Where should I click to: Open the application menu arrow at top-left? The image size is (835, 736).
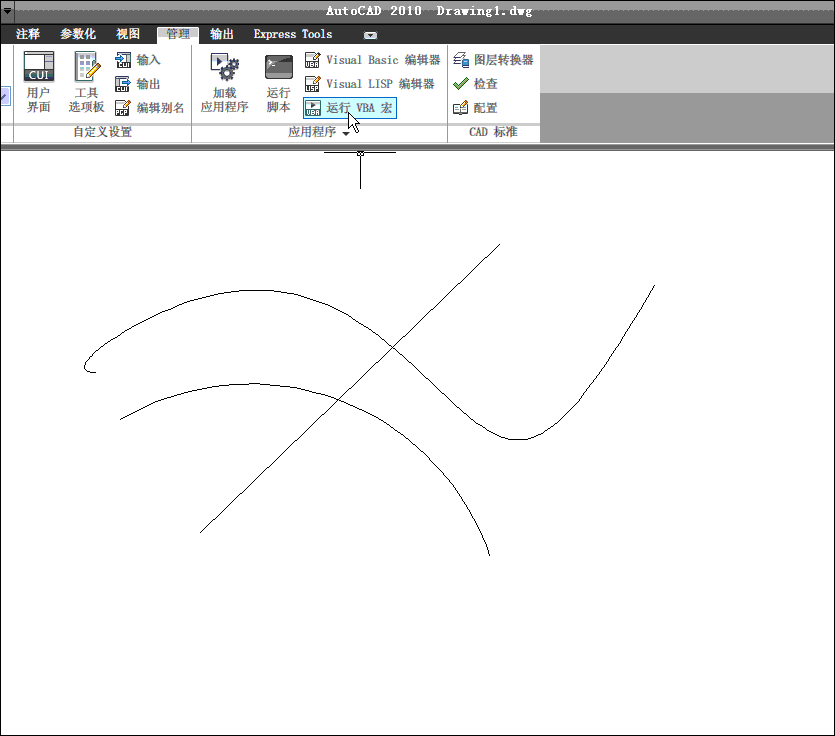click(7, 11)
